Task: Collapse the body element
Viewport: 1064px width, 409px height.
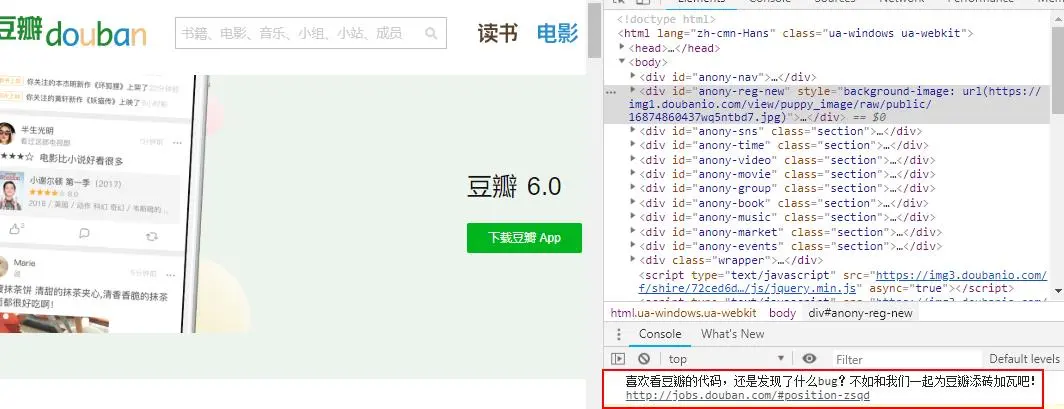Action: [x=624, y=62]
